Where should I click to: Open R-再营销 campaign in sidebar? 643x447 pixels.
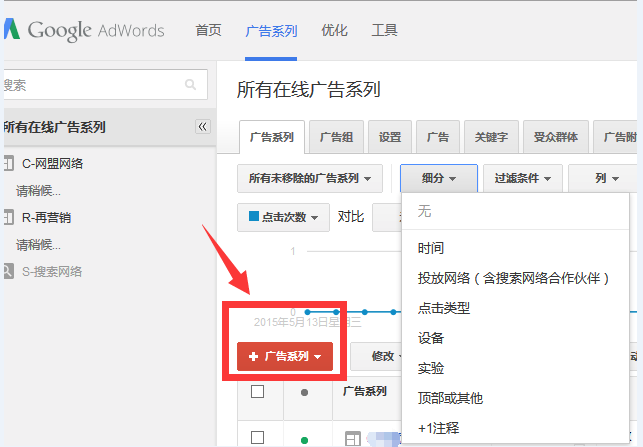(x=46, y=217)
